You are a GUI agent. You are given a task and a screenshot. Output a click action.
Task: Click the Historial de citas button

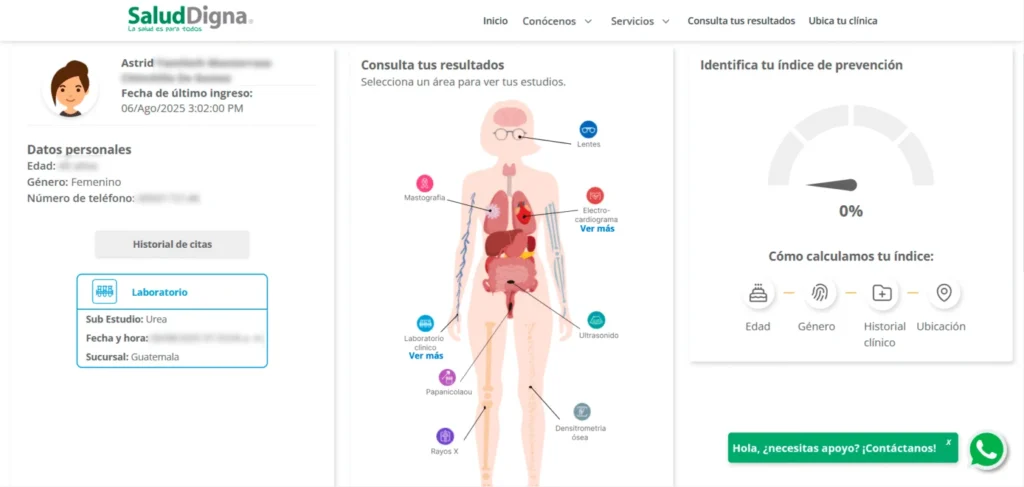[x=172, y=244]
